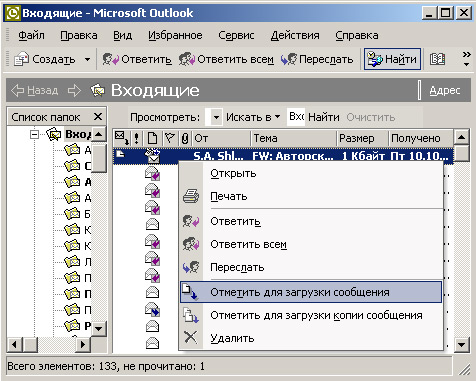Choose Отметить для загрузки копии сообщения
The height and width of the screenshot is (381, 476).
pyautogui.click(x=311, y=315)
